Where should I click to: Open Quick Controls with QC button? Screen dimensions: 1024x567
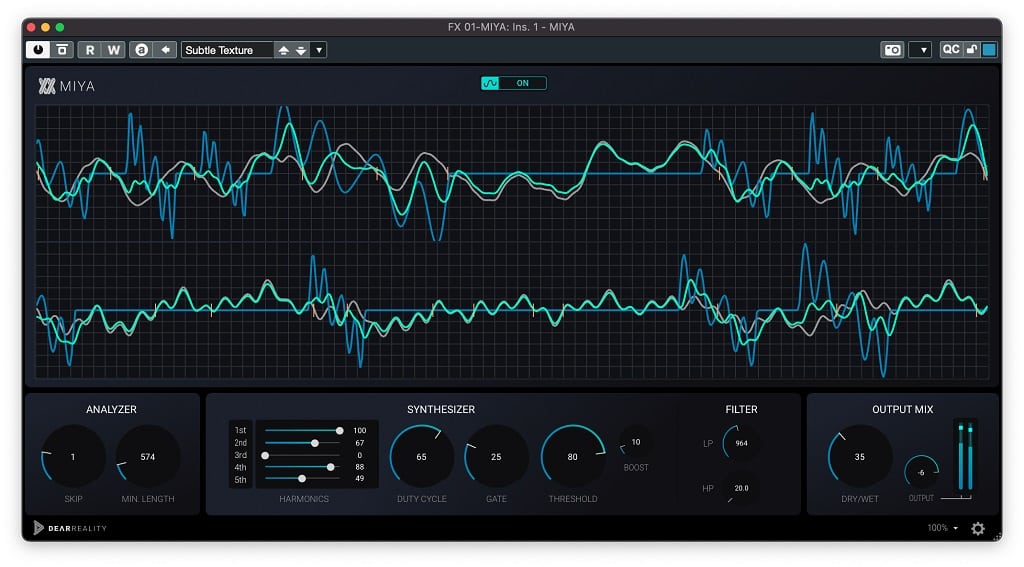pos(951,50)
